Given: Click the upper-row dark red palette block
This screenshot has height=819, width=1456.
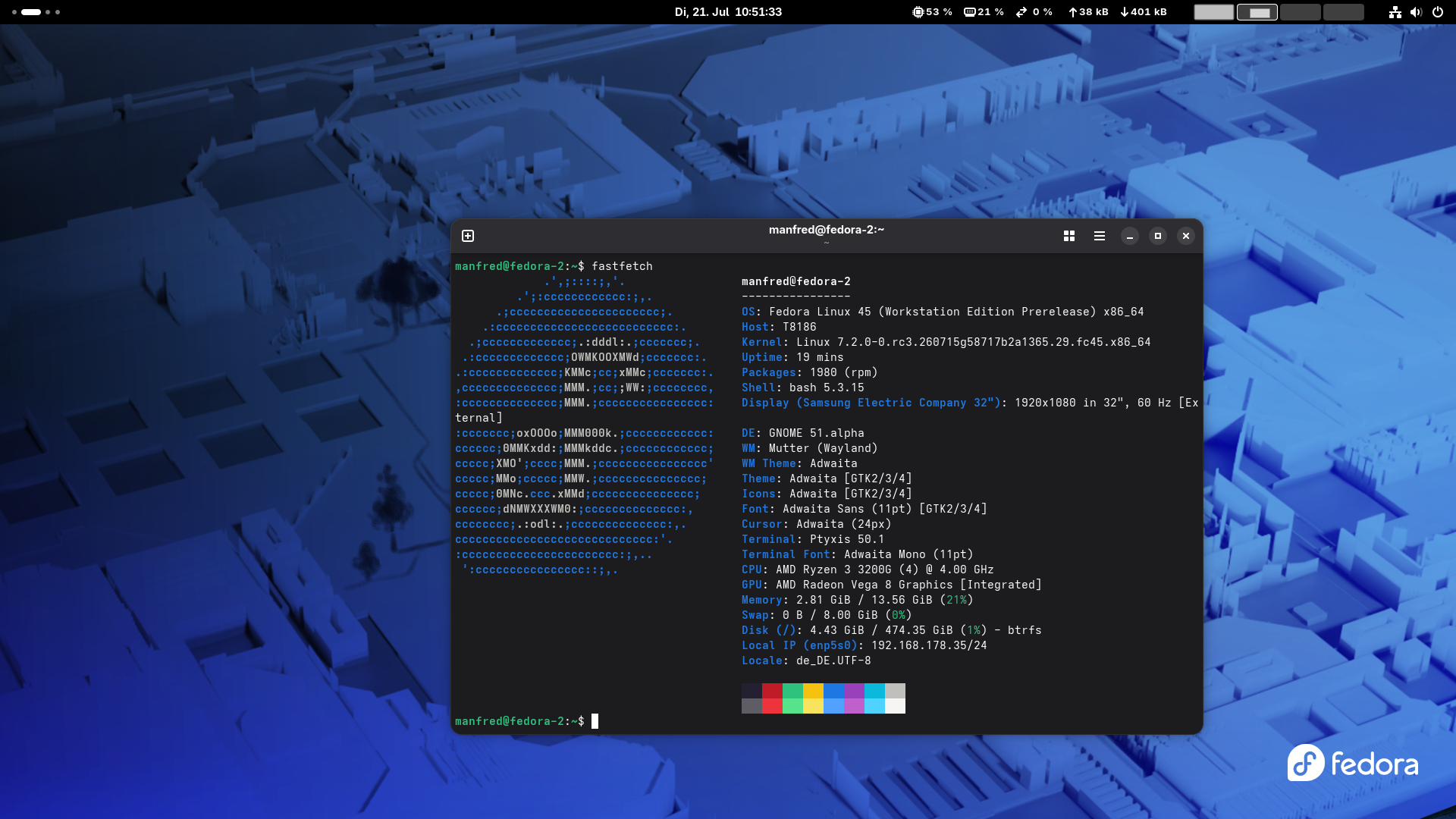Looking at the screenshot, I should tap(772, 691).
